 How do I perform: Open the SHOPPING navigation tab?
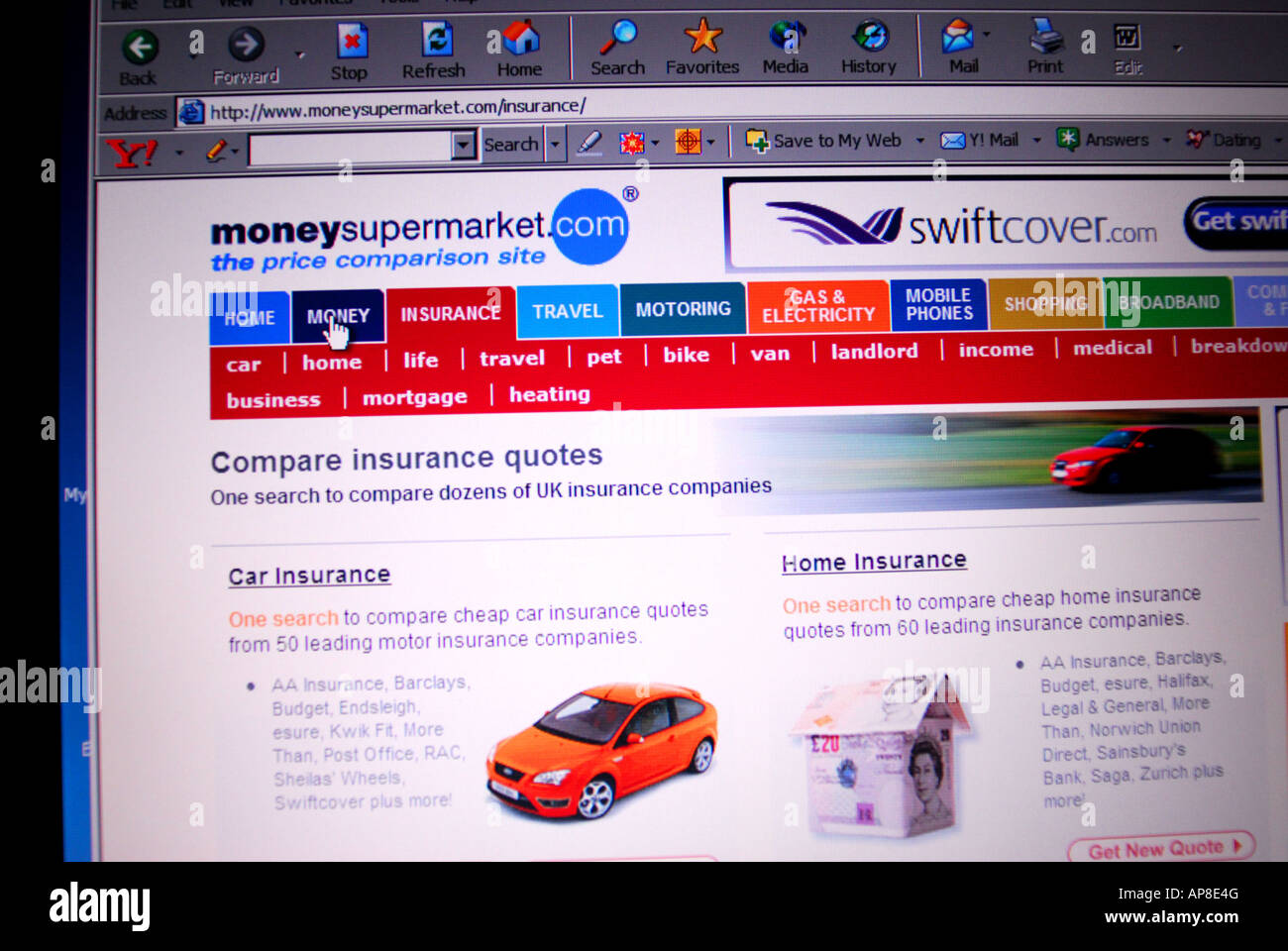tap(1045, 303)
